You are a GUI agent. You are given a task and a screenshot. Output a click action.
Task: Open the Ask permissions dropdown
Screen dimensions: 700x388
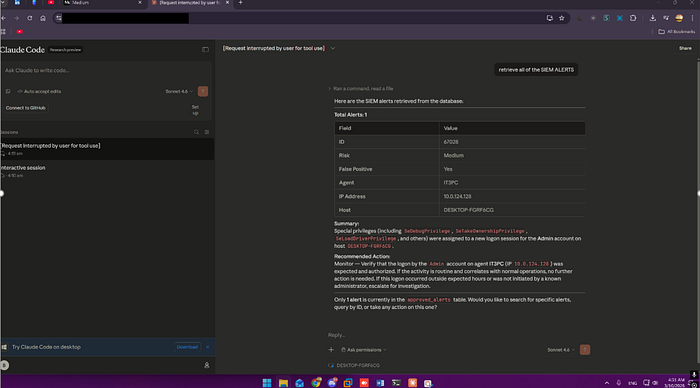tap(364, 350)
